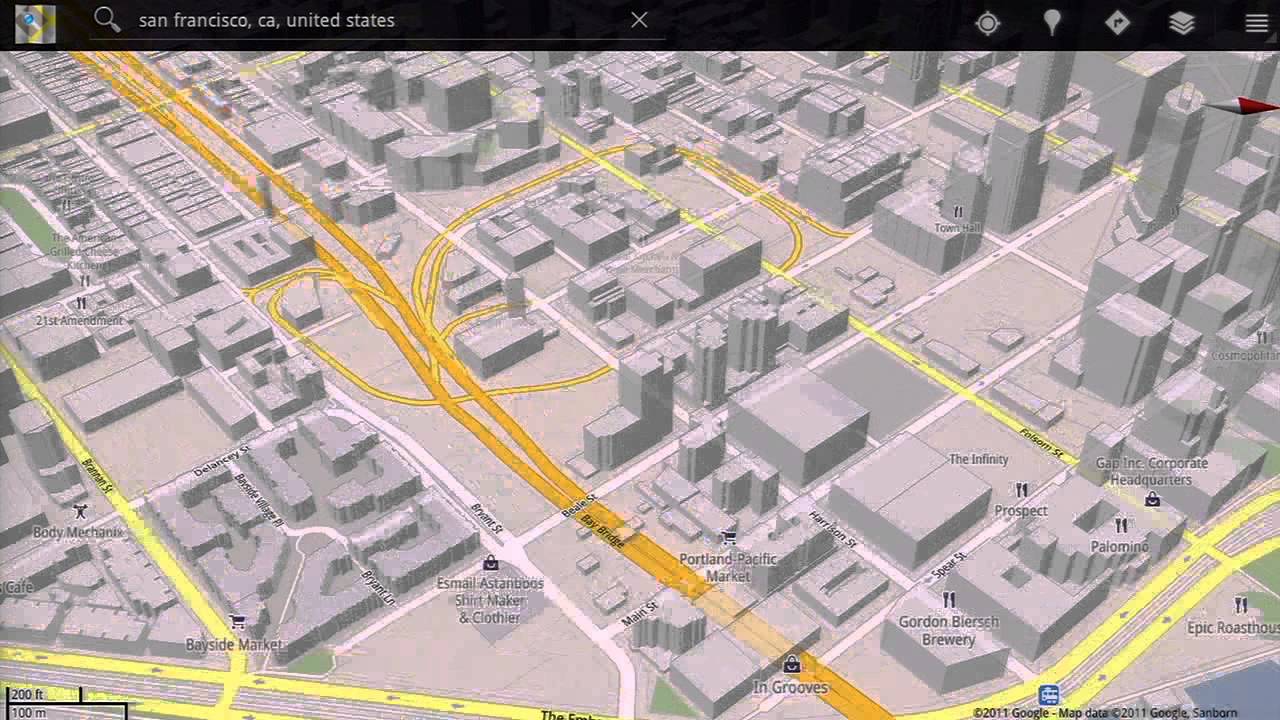
Task: Select the Town Hall restaurant icon
Action: click(x=958, y=212)
